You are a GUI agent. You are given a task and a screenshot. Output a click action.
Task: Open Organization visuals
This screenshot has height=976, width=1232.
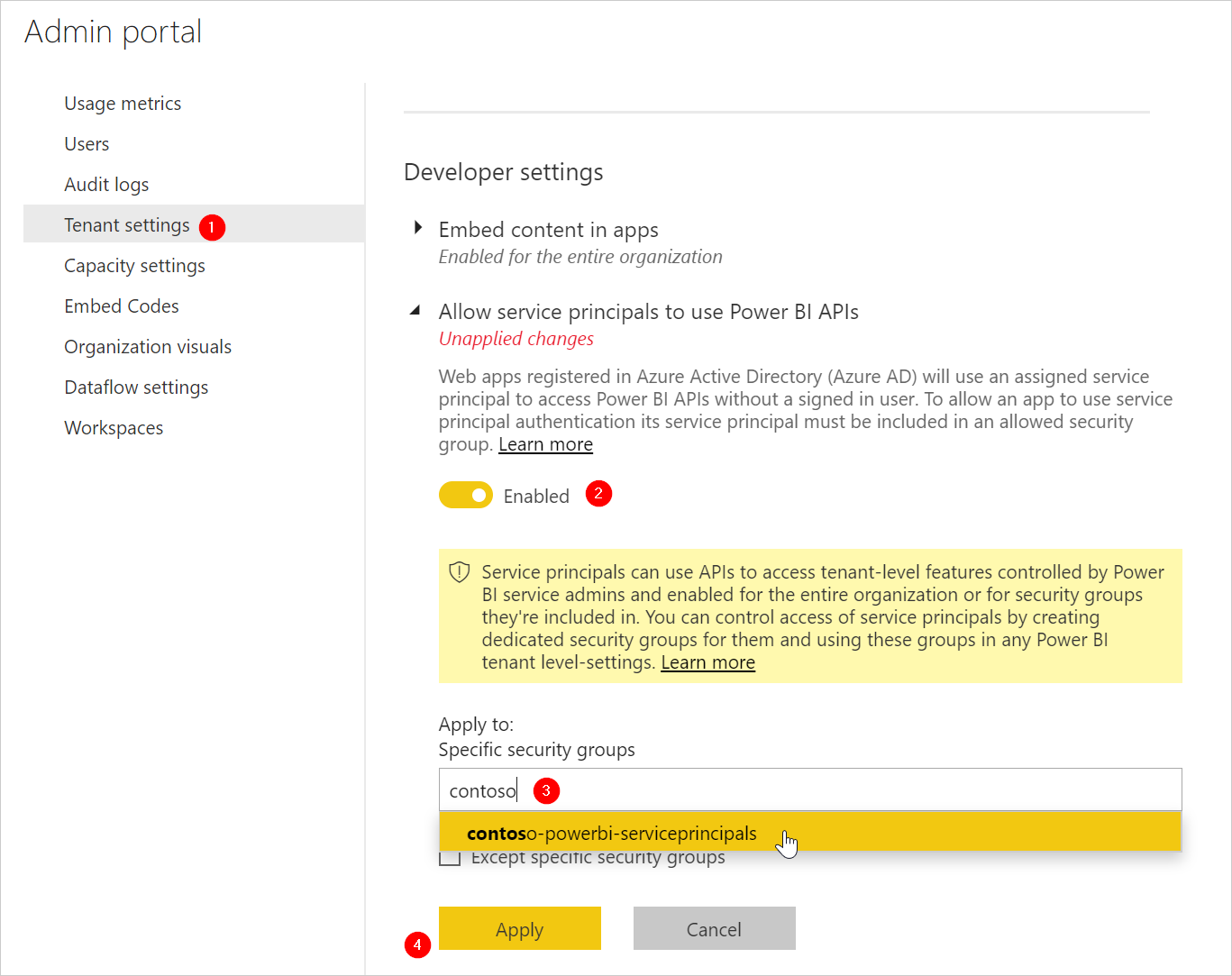pos(148,347)
